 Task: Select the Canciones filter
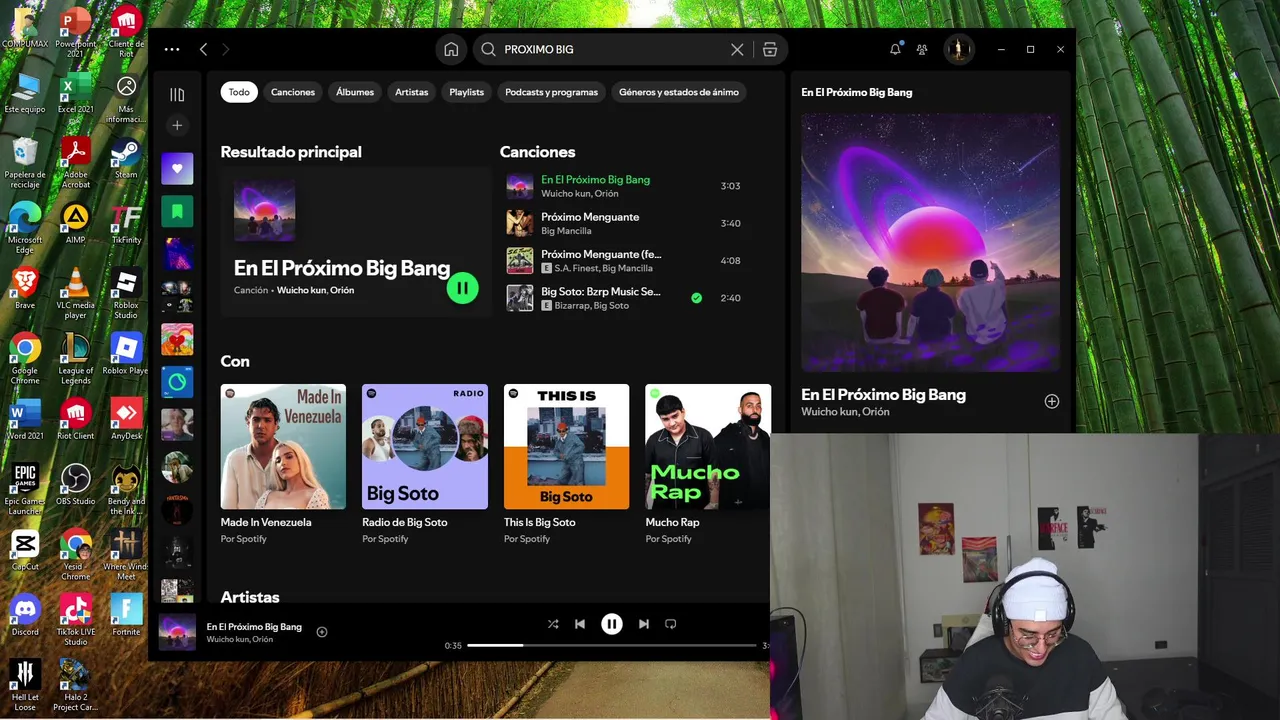pos(293,92)
